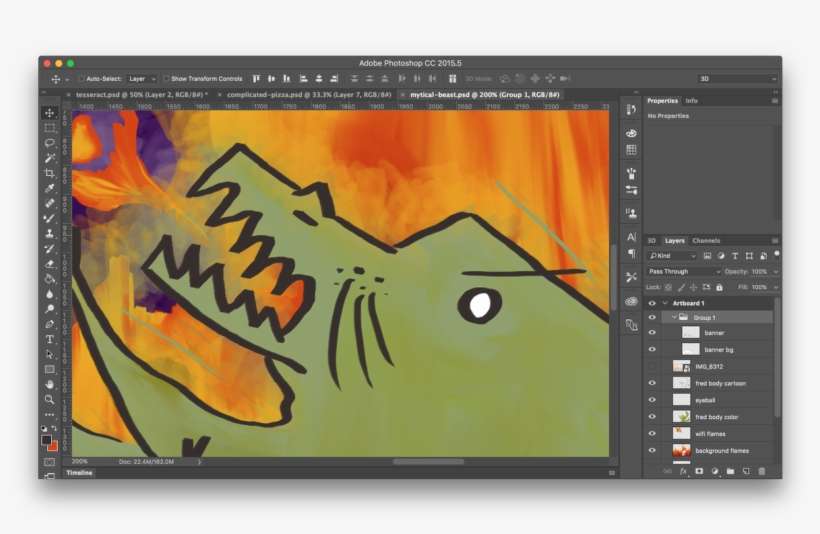Select the fred body cartoon layer
This screenshot has width=820, height=534.
[720, 383]
